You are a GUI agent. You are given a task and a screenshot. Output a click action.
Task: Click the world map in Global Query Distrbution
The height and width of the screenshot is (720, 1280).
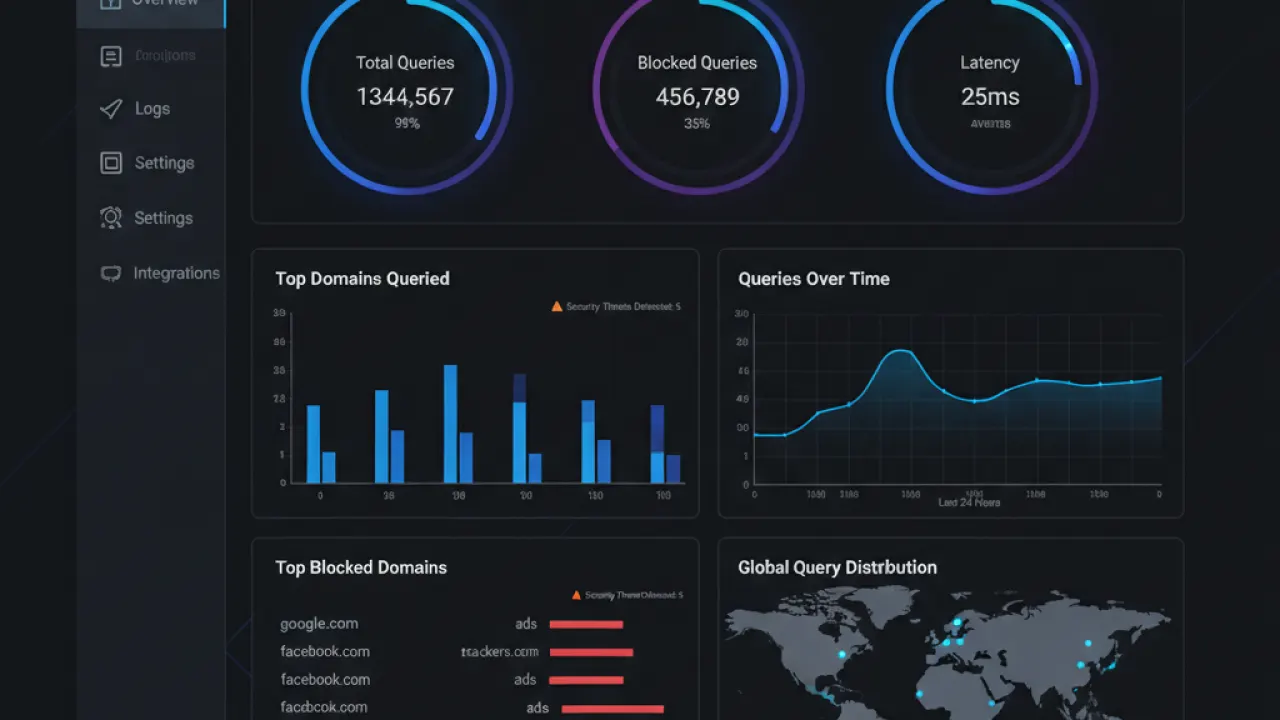pyautogui.click(x=948, y=655)
